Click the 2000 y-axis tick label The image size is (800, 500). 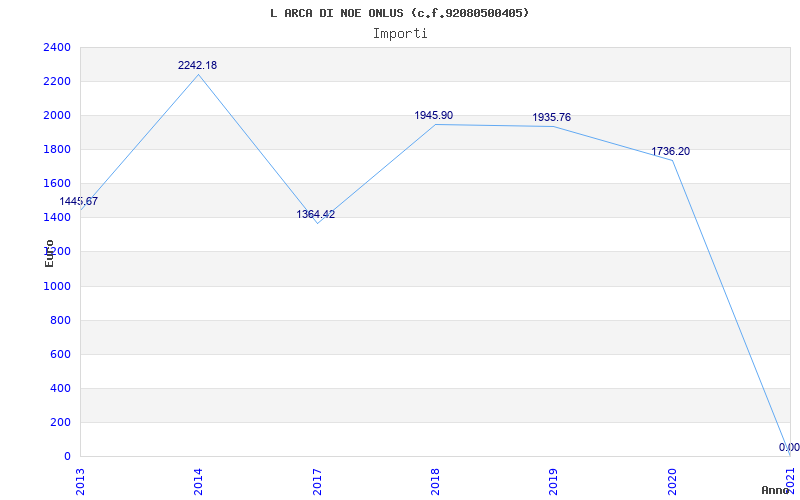(x=57, y=115)
